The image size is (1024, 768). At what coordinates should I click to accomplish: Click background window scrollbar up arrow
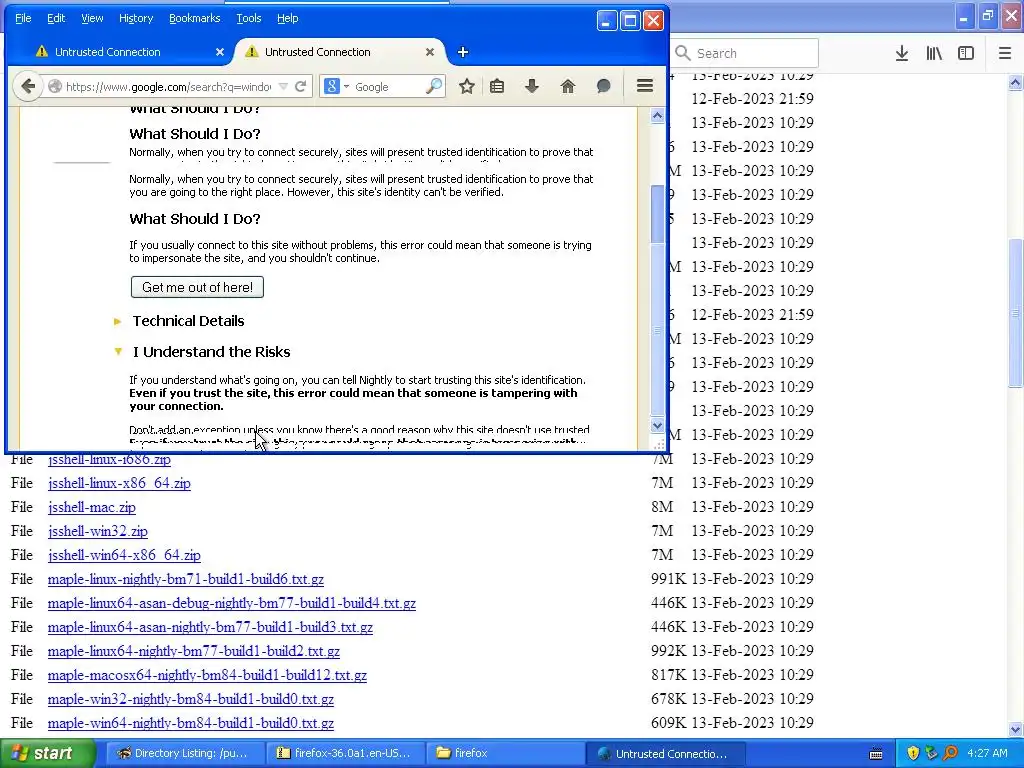[x=1016, y=82]
